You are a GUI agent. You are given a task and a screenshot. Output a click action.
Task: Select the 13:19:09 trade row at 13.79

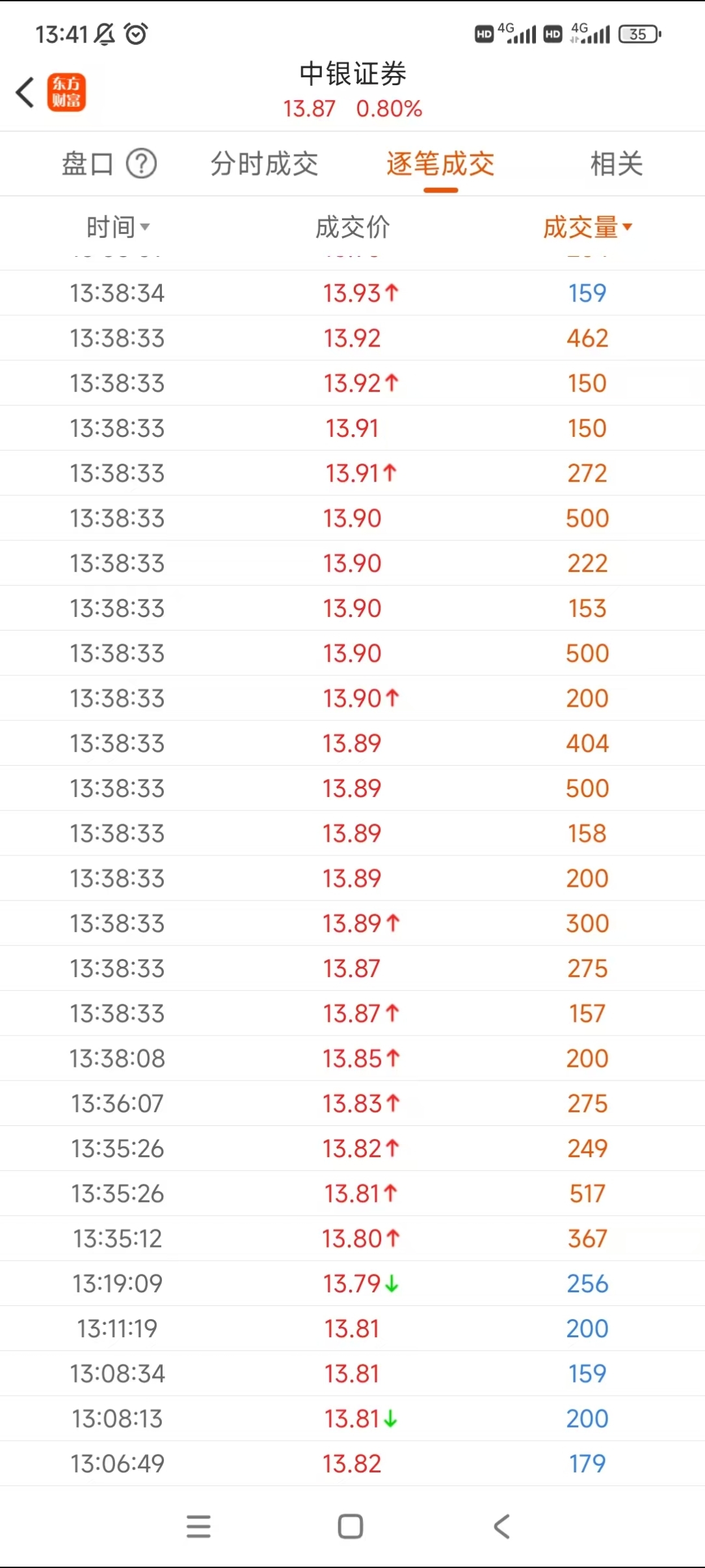point(352,1283)
